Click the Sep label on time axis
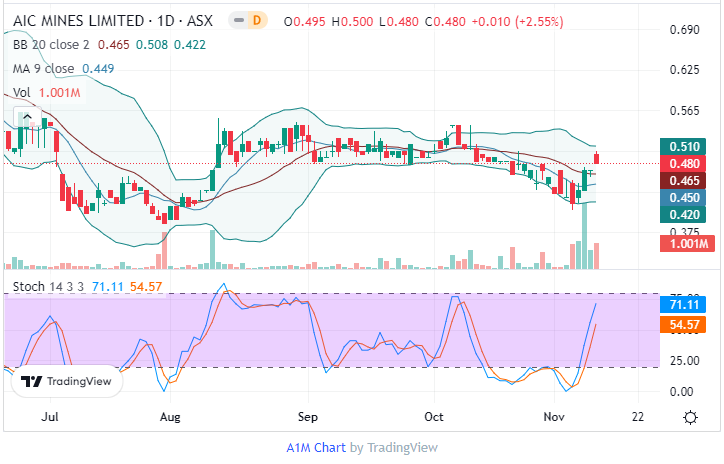 [308, 416]
